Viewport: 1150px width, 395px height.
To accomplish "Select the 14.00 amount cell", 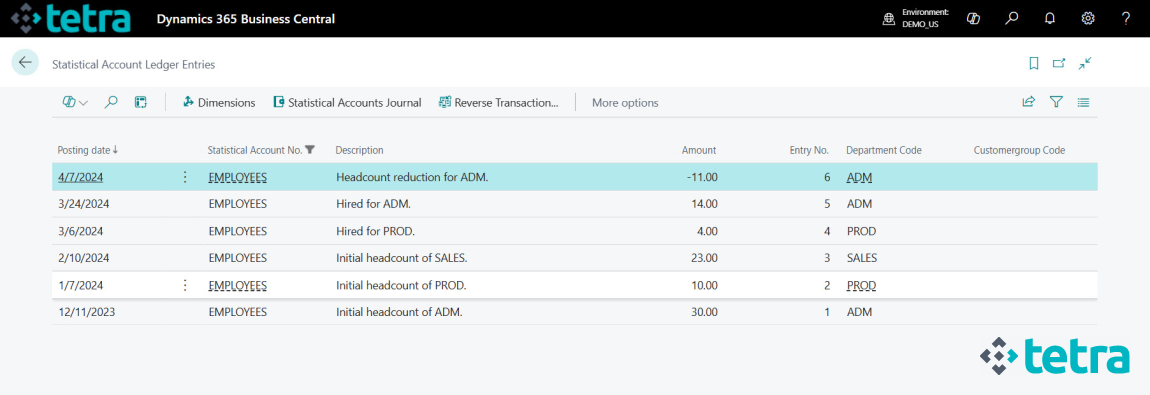I will point(705,204).
